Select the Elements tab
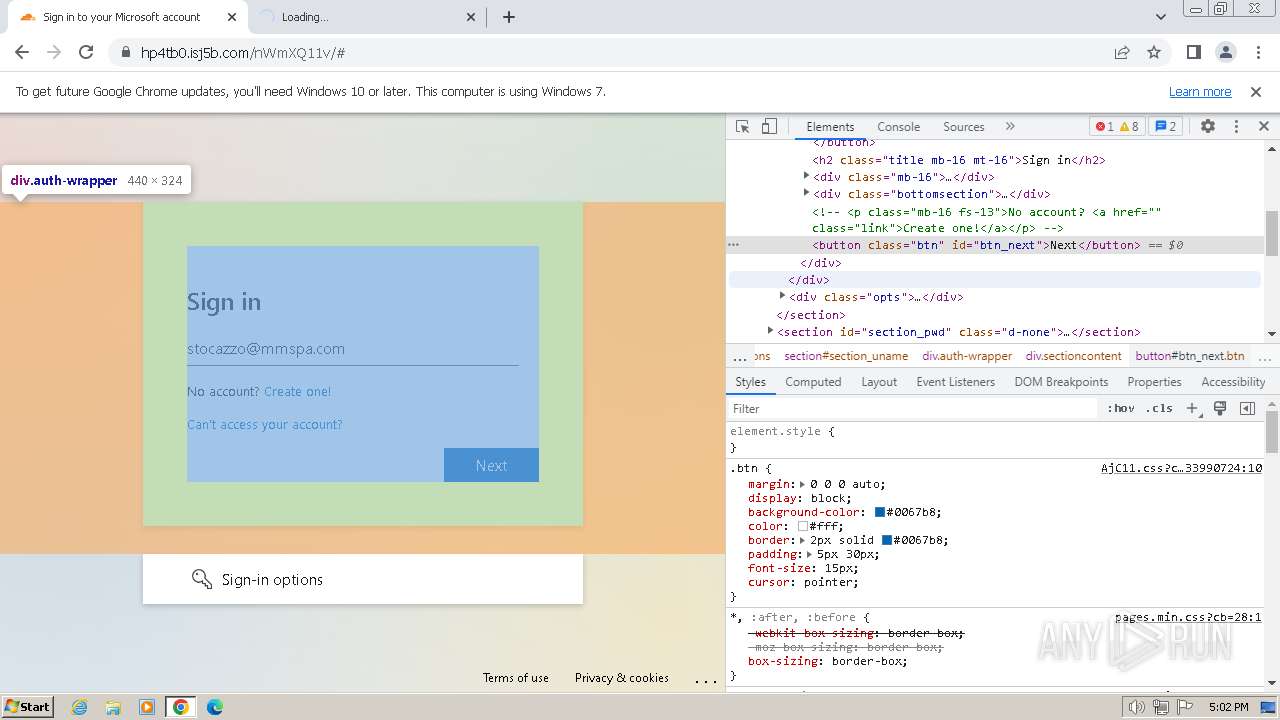The image size is (1280, 720). 830,127
